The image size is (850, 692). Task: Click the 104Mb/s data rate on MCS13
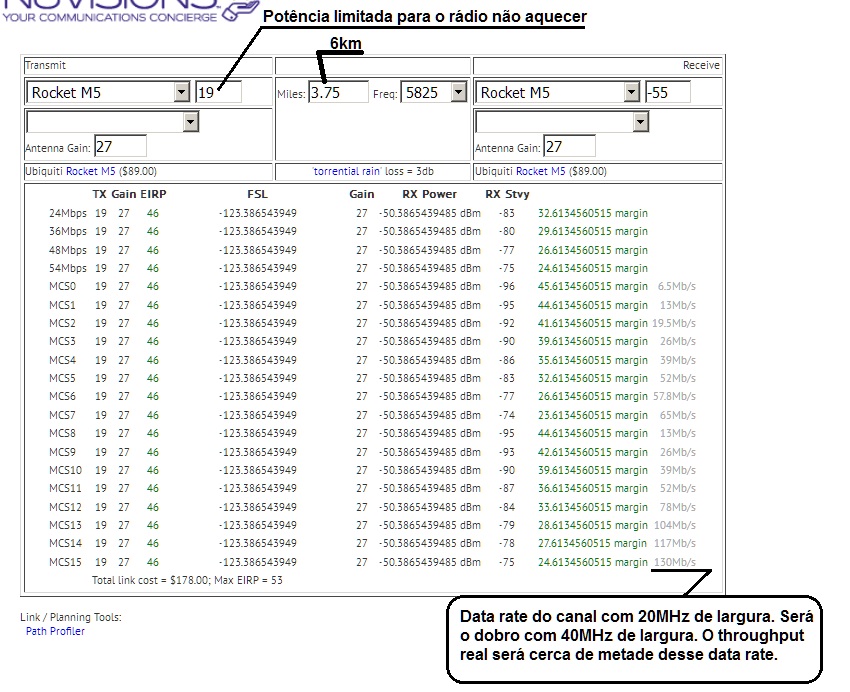pyautogui.click(x=675, y=525)
